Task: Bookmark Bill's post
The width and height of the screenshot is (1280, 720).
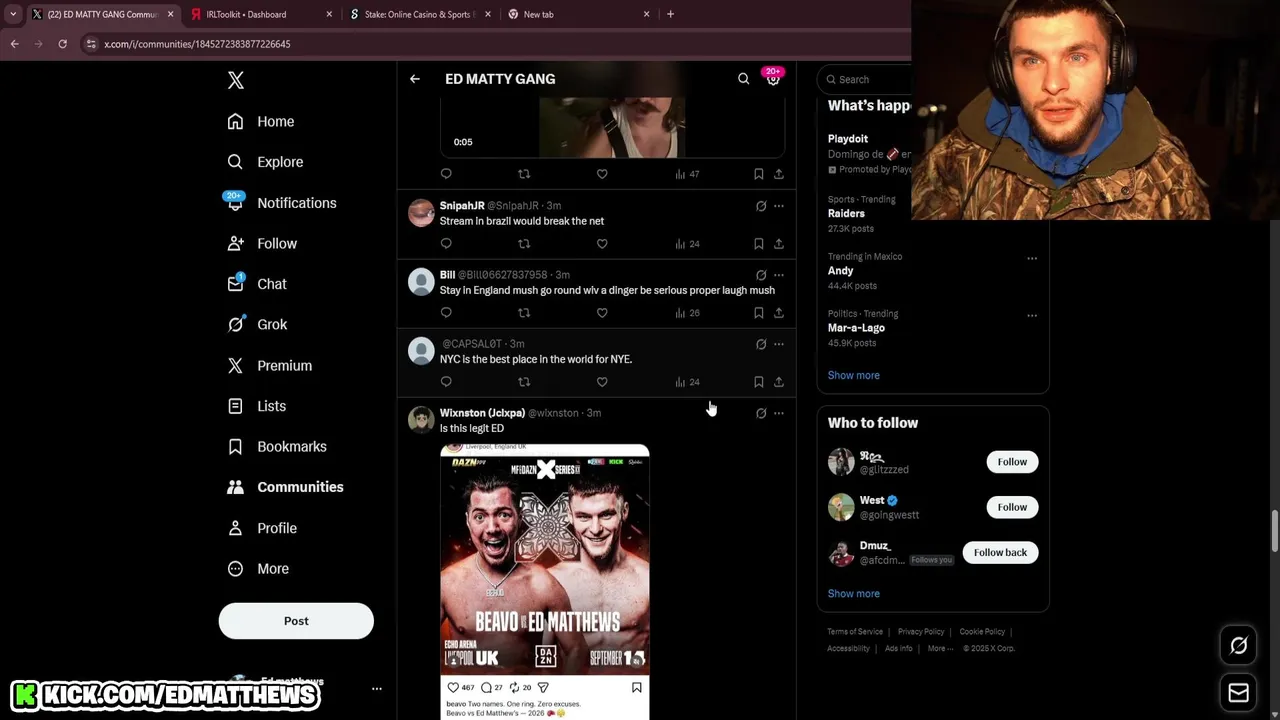Action: click(x=758, y=313)
